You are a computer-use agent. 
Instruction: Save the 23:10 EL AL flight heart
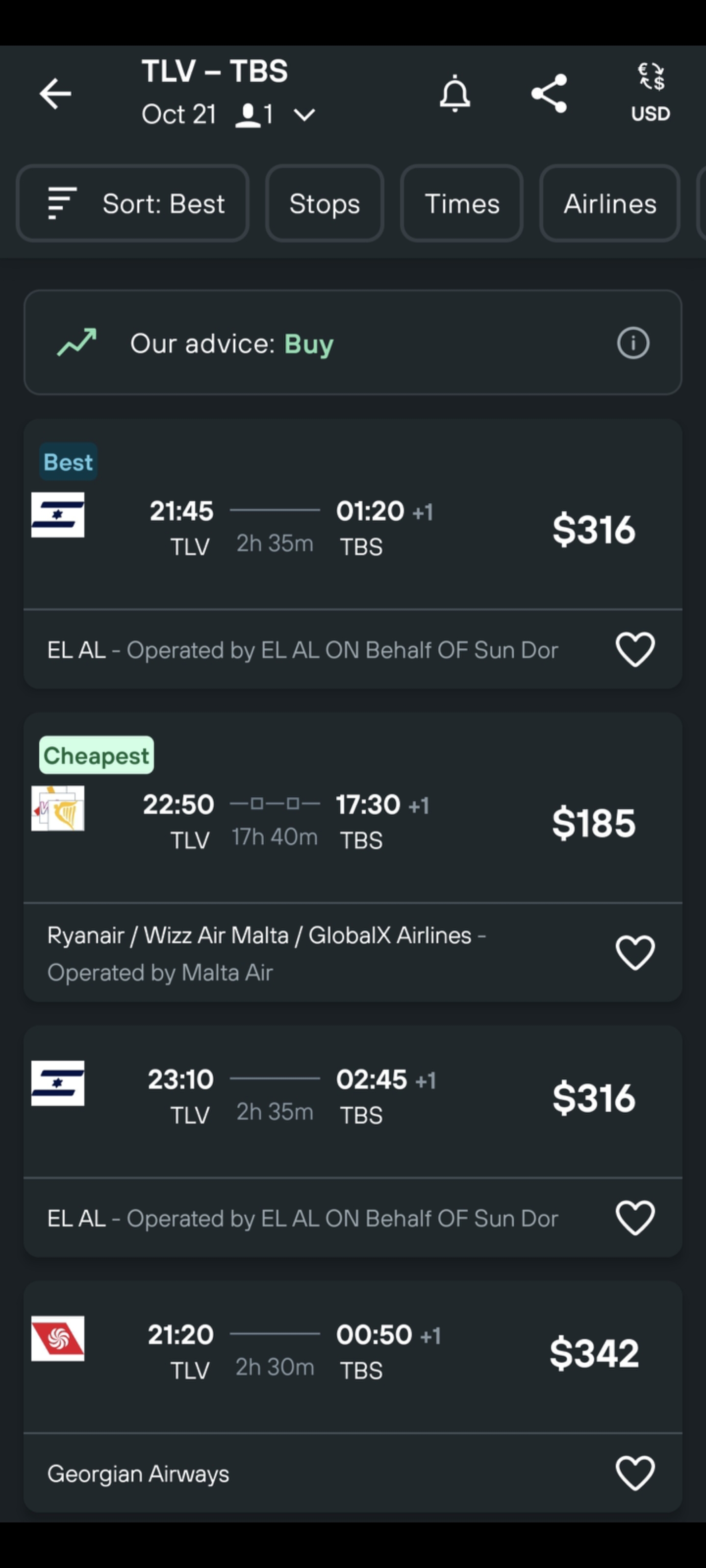pyautogui.click(x=635, y=1218)
